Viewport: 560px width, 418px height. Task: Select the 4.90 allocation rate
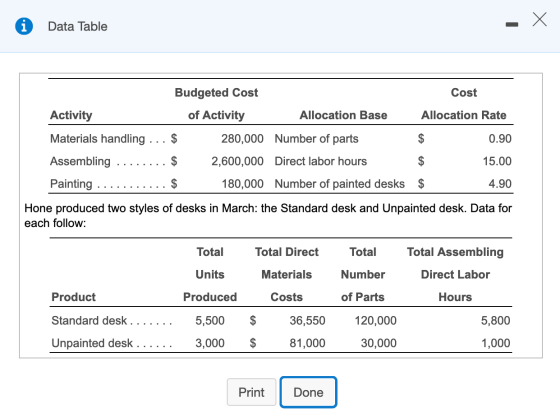tap(500, 184)
